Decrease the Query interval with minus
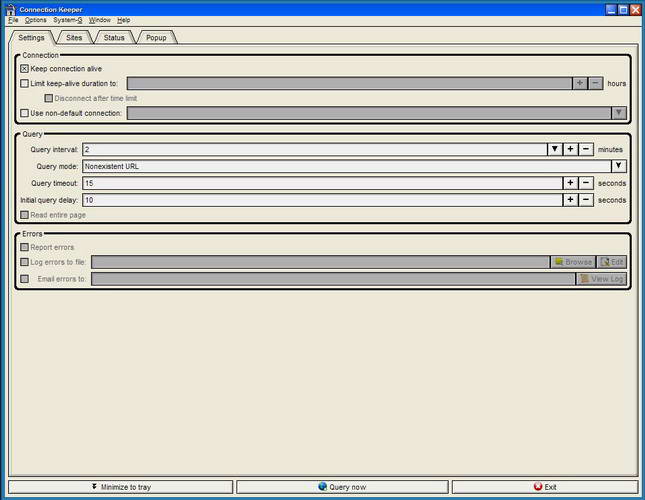The height and width of the screenshot is (500, 645). 586,149
